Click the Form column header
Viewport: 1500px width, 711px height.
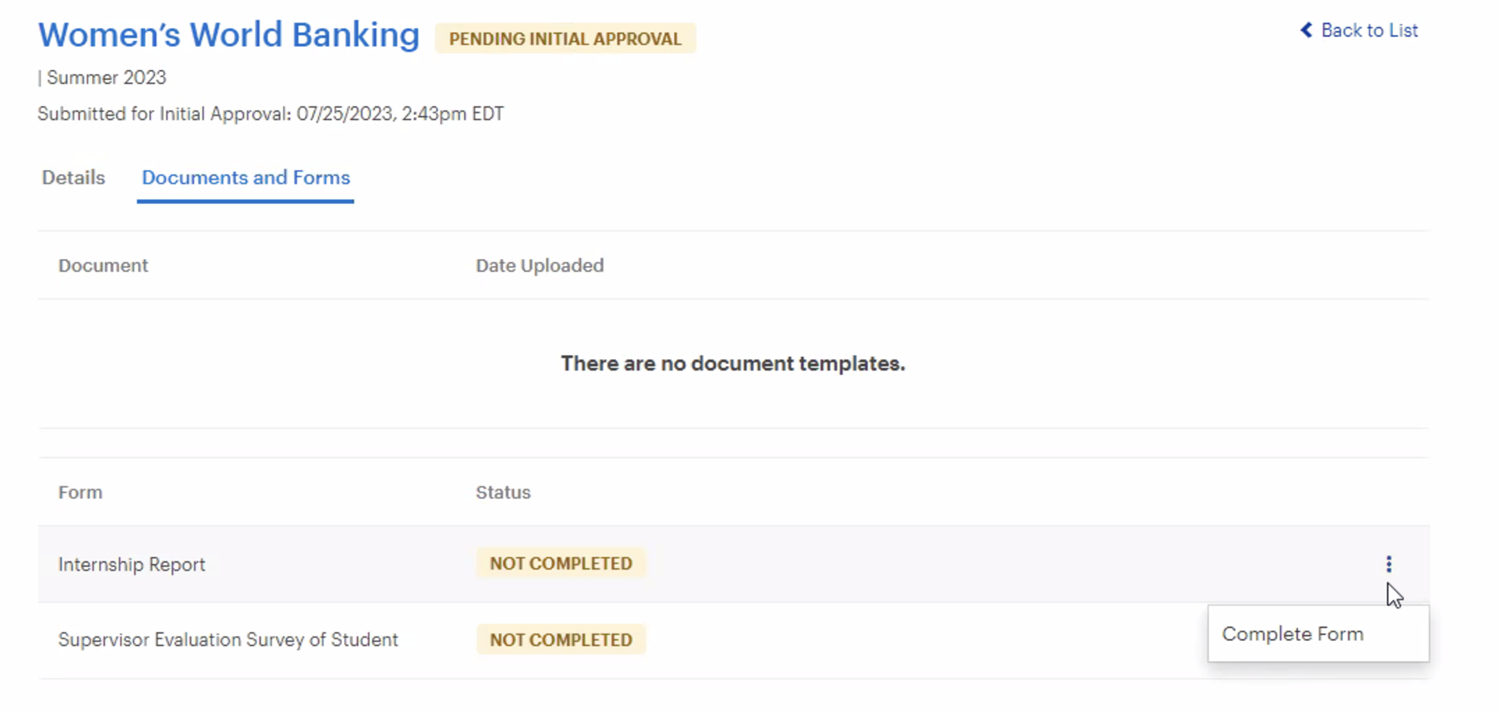click(80, 493)
